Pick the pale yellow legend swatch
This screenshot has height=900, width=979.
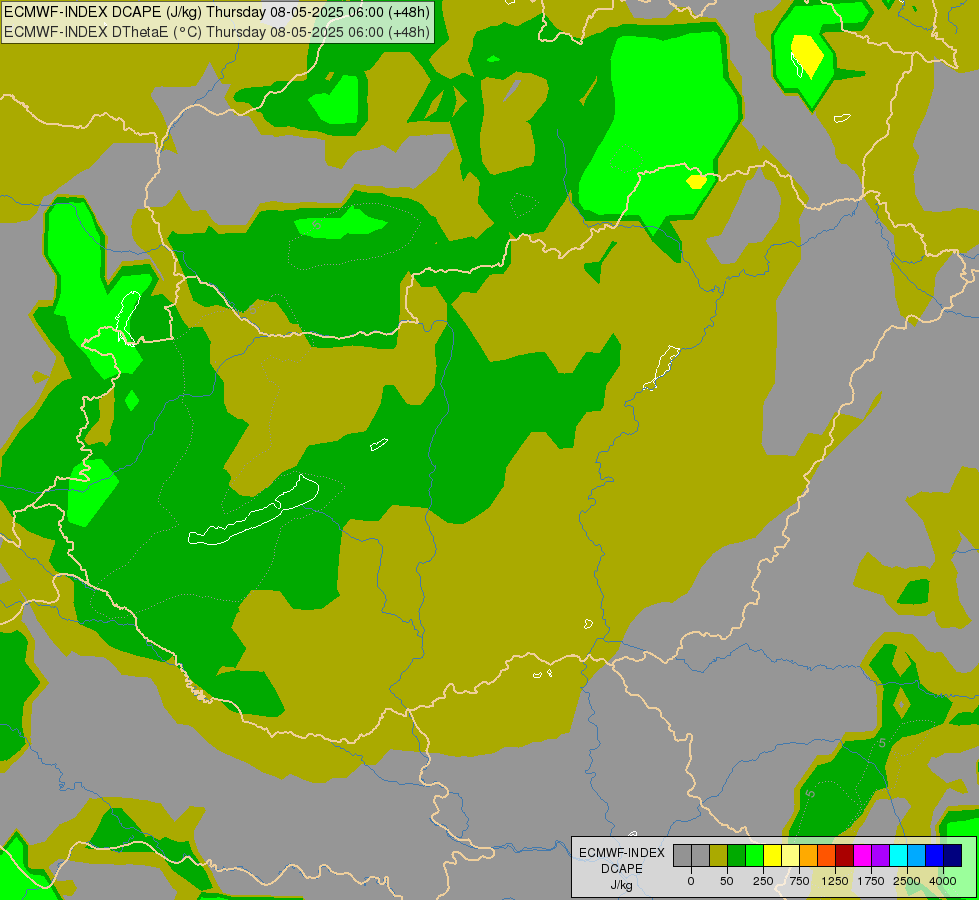790,855
